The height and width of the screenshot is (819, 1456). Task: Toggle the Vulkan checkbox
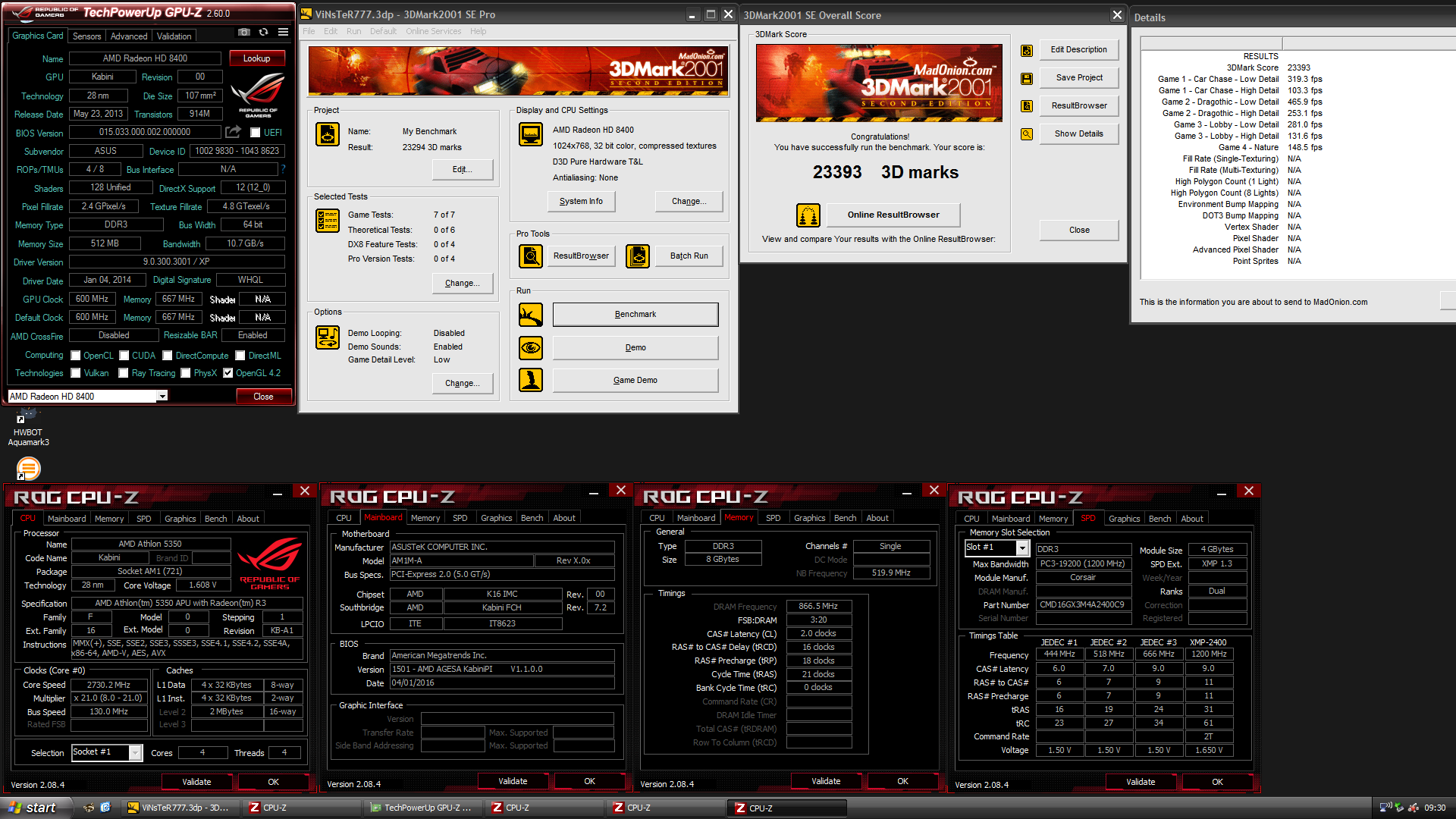click(x=76, y=373)
